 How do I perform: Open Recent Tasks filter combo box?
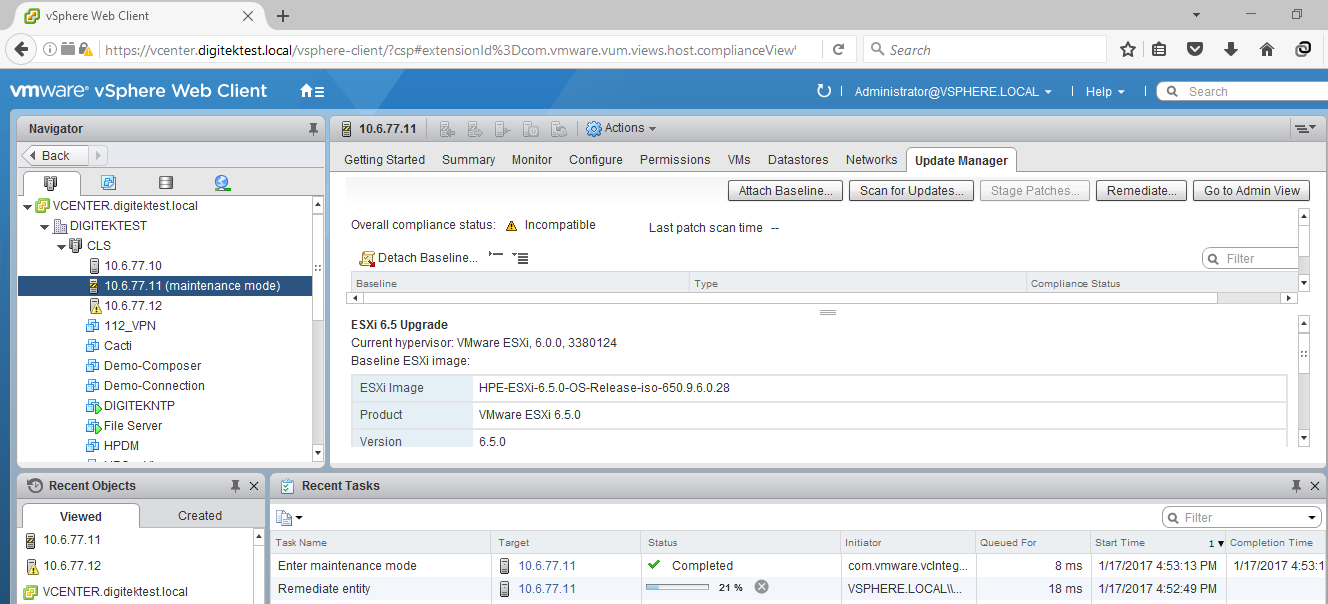tap(1242, 518)
